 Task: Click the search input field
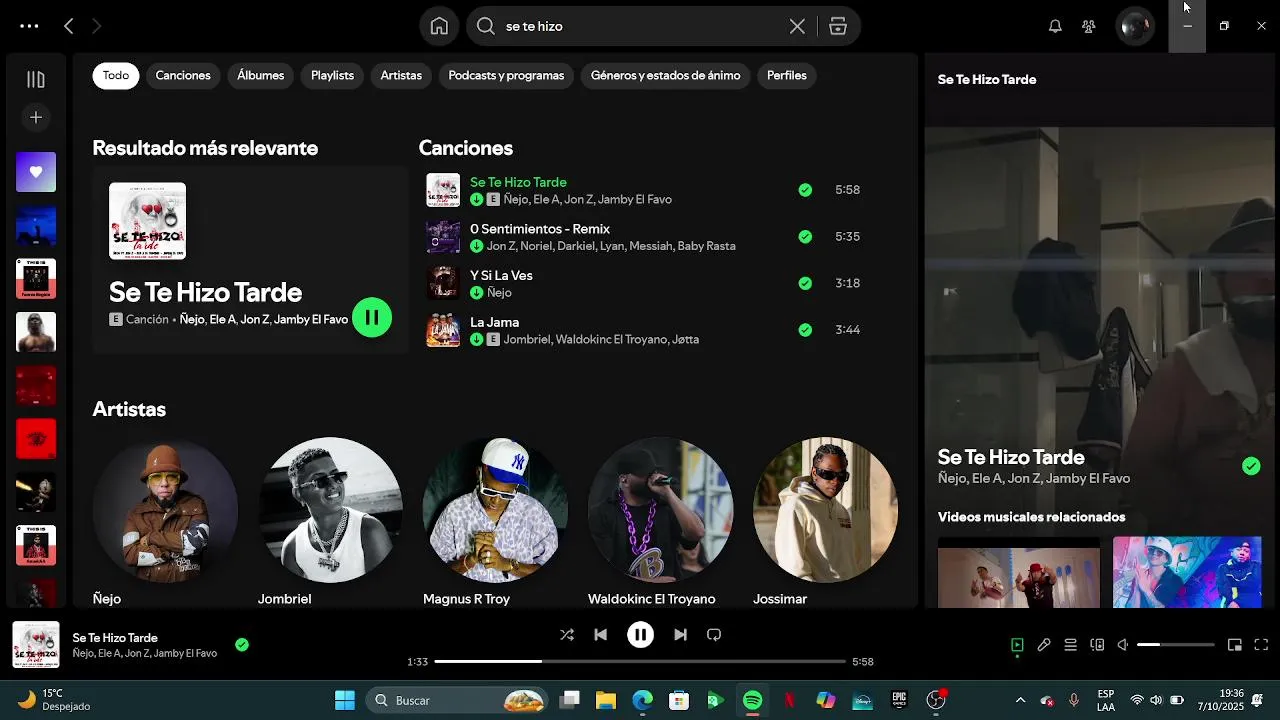click(640, 27)
